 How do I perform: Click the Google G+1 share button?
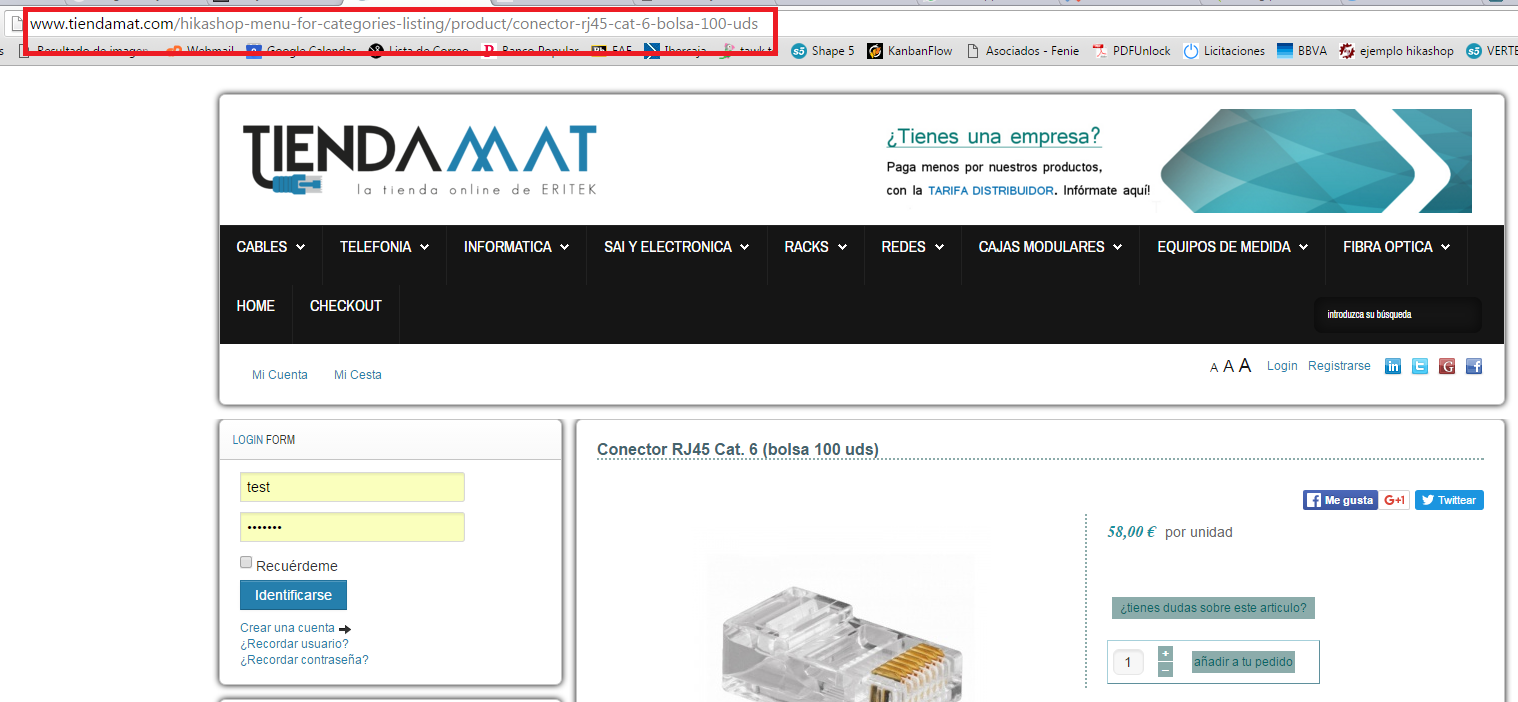click(x=1395, y=500)
